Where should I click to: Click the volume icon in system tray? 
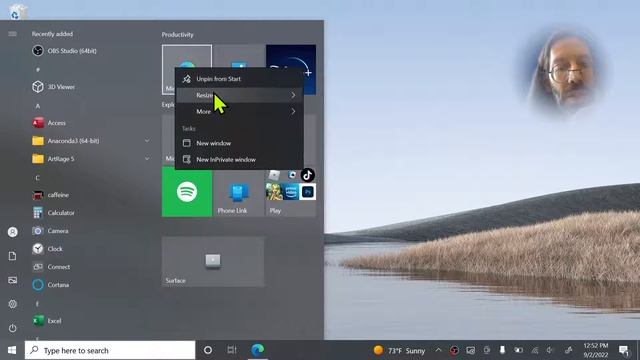550,350
